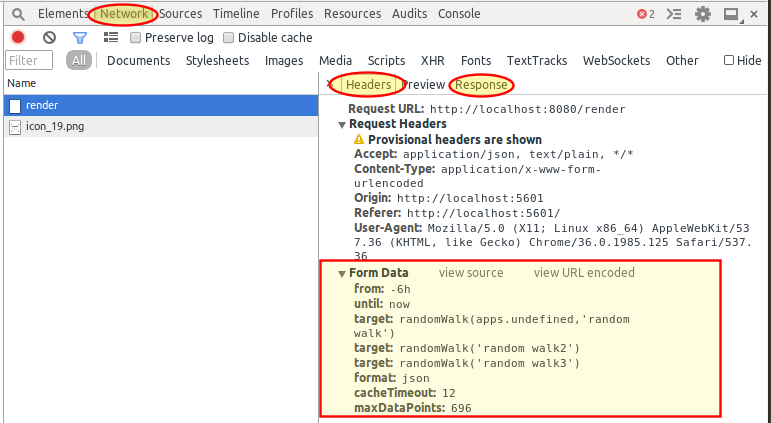Collapse the Request Headers section
Image resolution: width=771 pixels, height=423 pixels.
(x=342, y=124)
